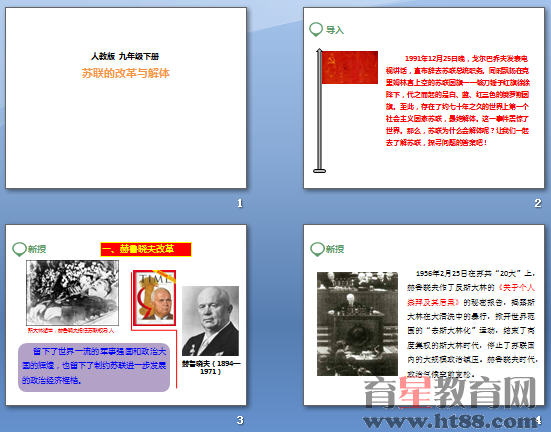Click the flagpole base graphic
Screen dimensions: 551x432
pyautogui.click(x=319, y=171)
